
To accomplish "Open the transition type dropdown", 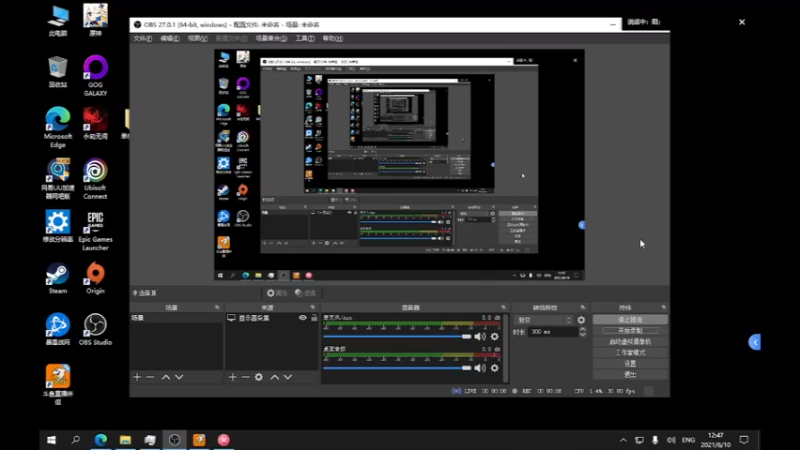I will (x=544, y=320).
